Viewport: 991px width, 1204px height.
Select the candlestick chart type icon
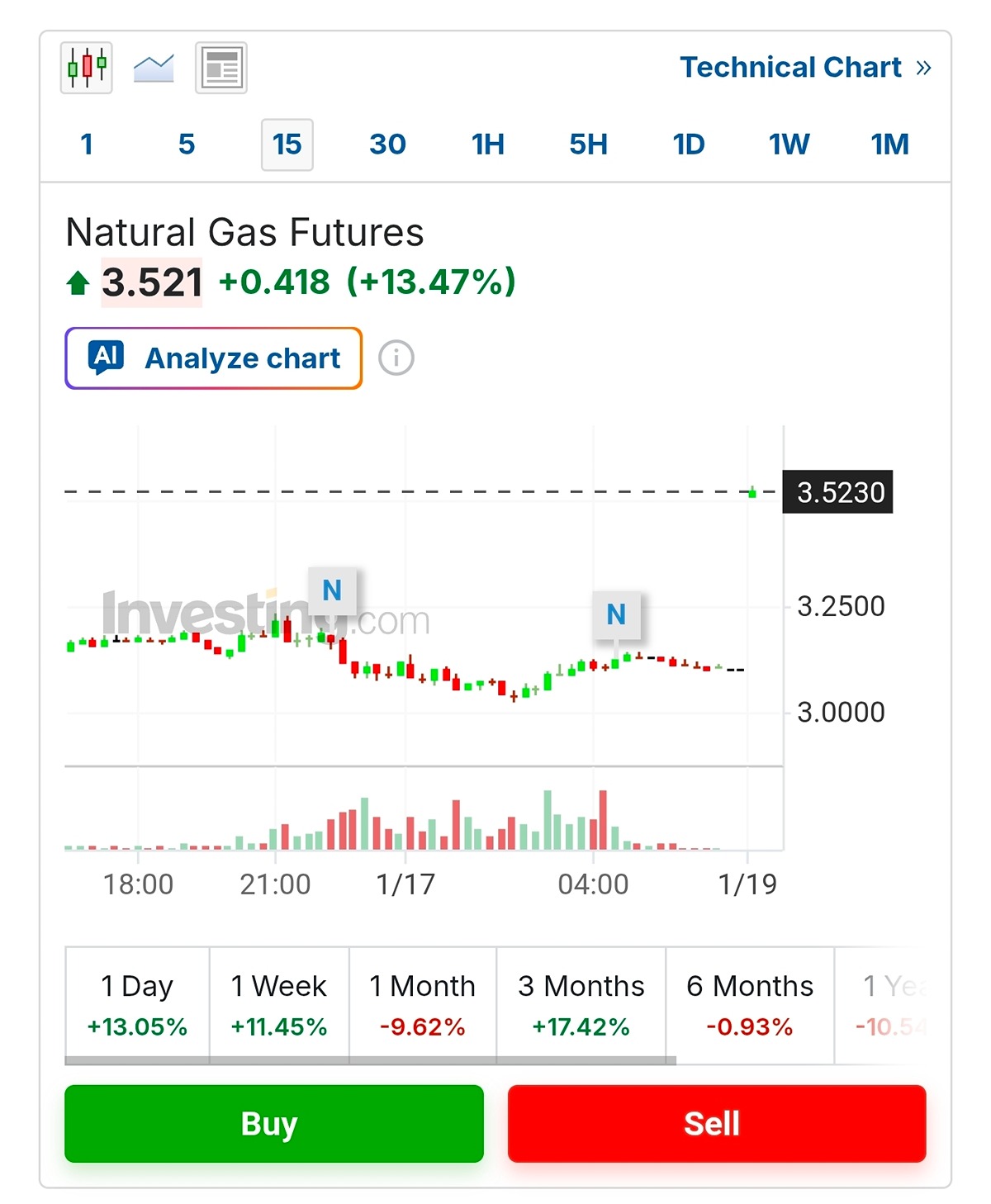87,67
